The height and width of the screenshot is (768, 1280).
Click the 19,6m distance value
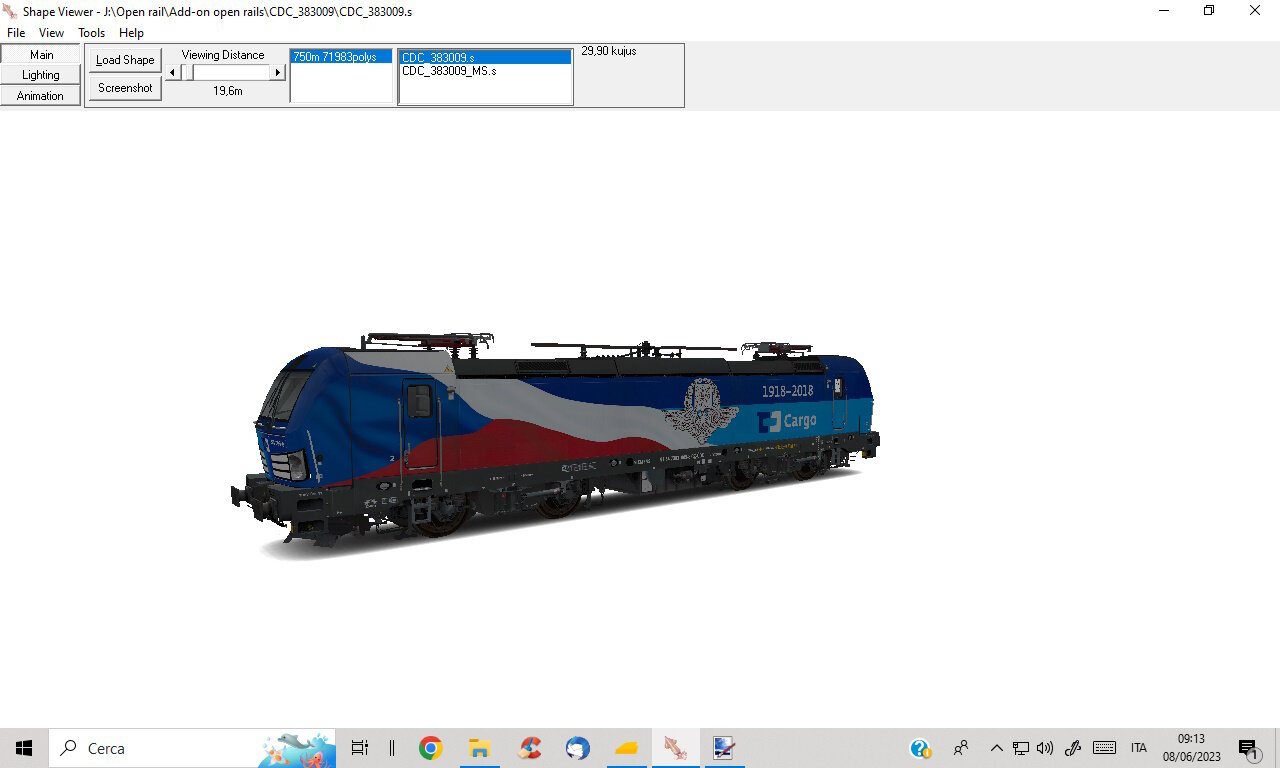tap(228, 91)
